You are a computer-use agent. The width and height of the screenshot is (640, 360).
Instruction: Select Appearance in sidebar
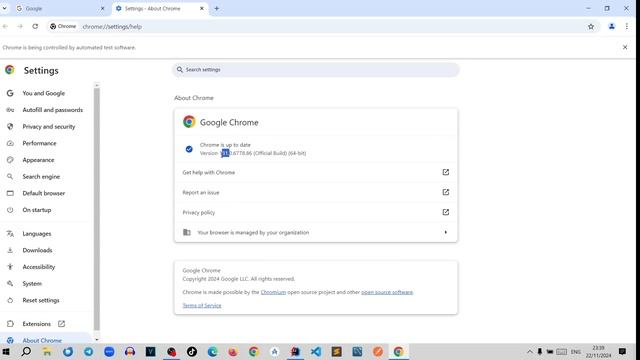[x=38, y=160]
